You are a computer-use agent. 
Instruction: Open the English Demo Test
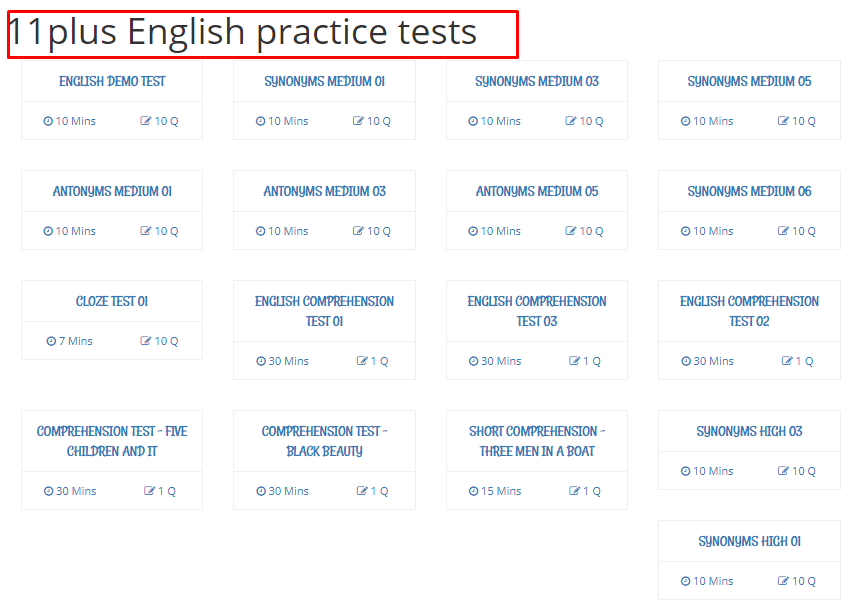pyautogui.click(x=112, y=81)
